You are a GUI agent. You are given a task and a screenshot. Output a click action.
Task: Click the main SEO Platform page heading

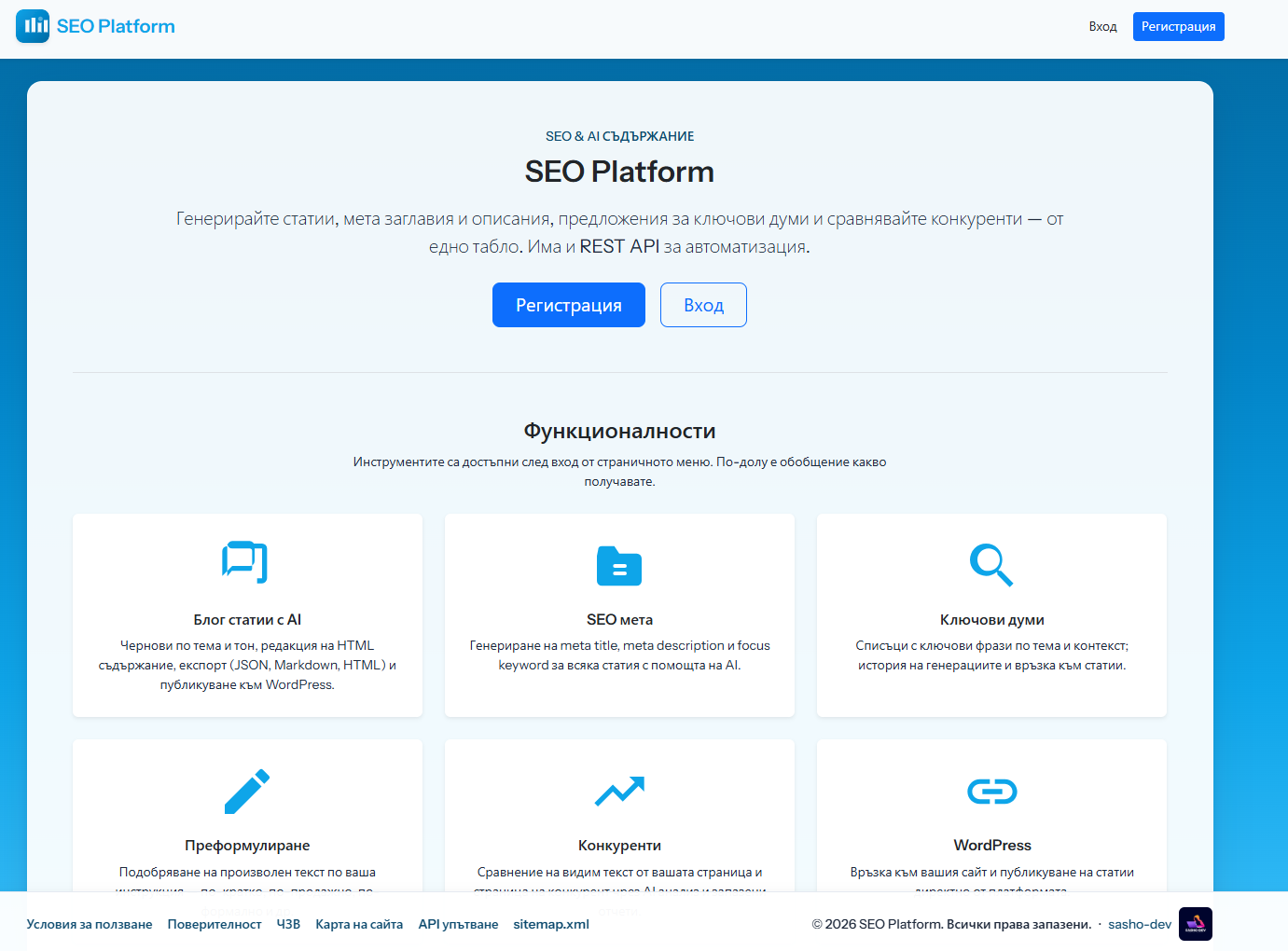click(619, 172)
